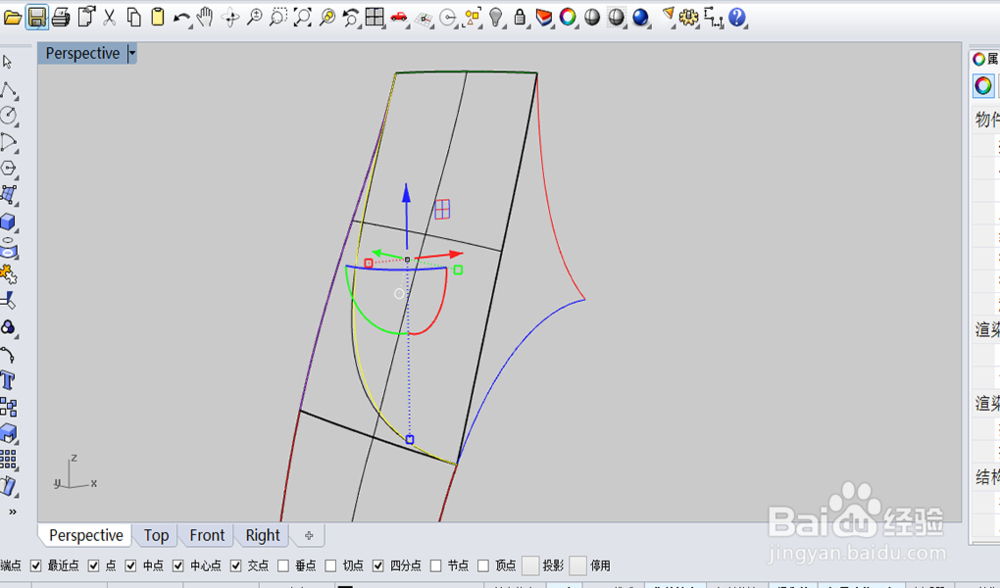The image size is (1000, 588).
Task: Uncheck the 交点 osnap checkbox
Action: [x=236, y=566]
